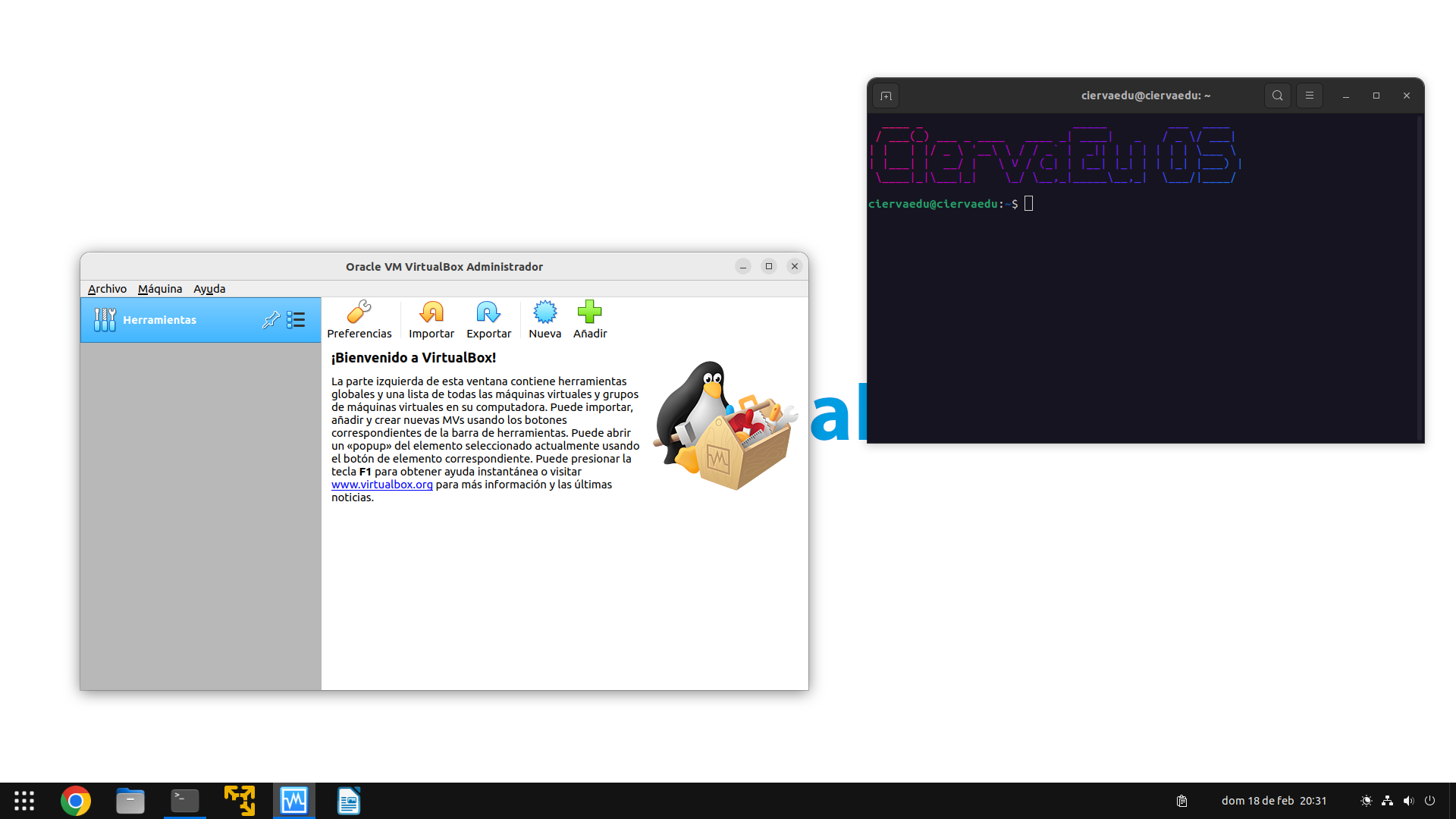Click the VirtualBox penguin toolbox image
Image resolution: width=1456 pixels, height=819 pixels.
(724, 425)
